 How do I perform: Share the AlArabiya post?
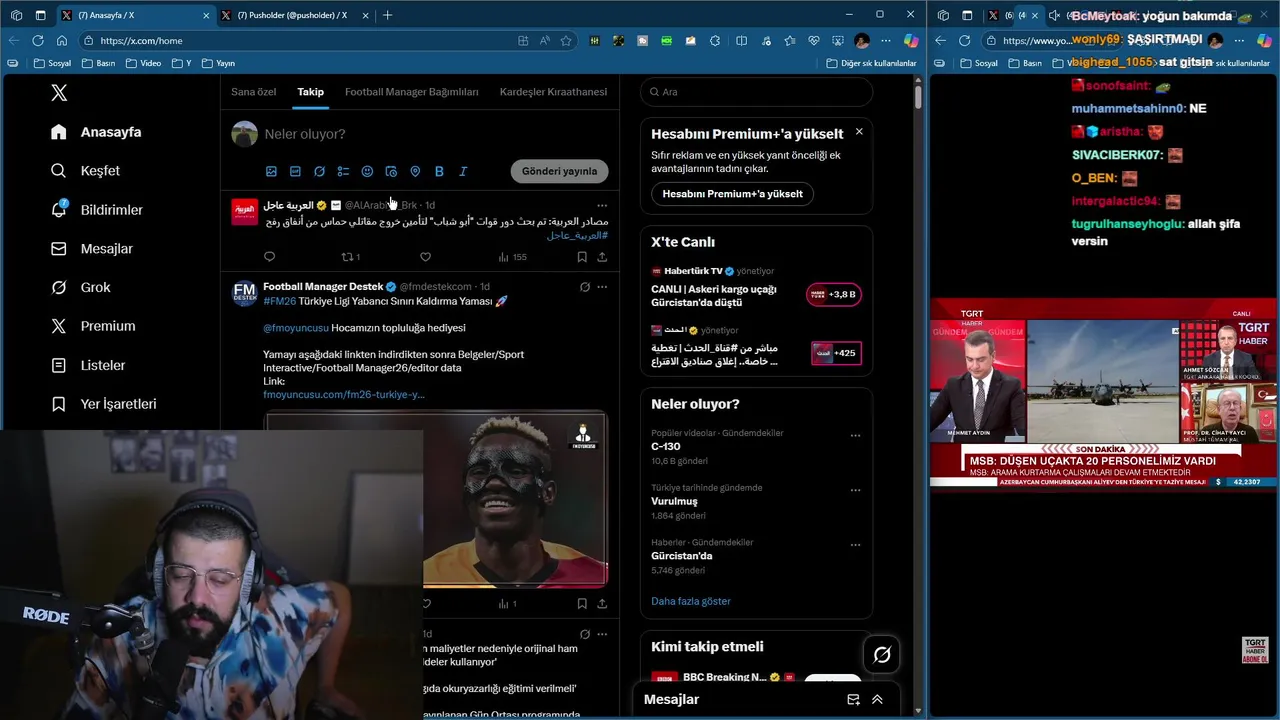[602, 257]
